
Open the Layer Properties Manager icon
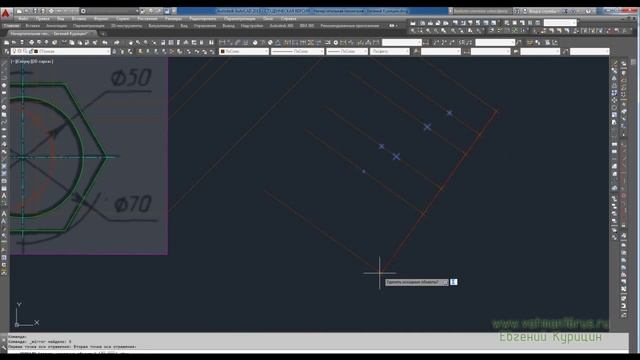point(6,51)
